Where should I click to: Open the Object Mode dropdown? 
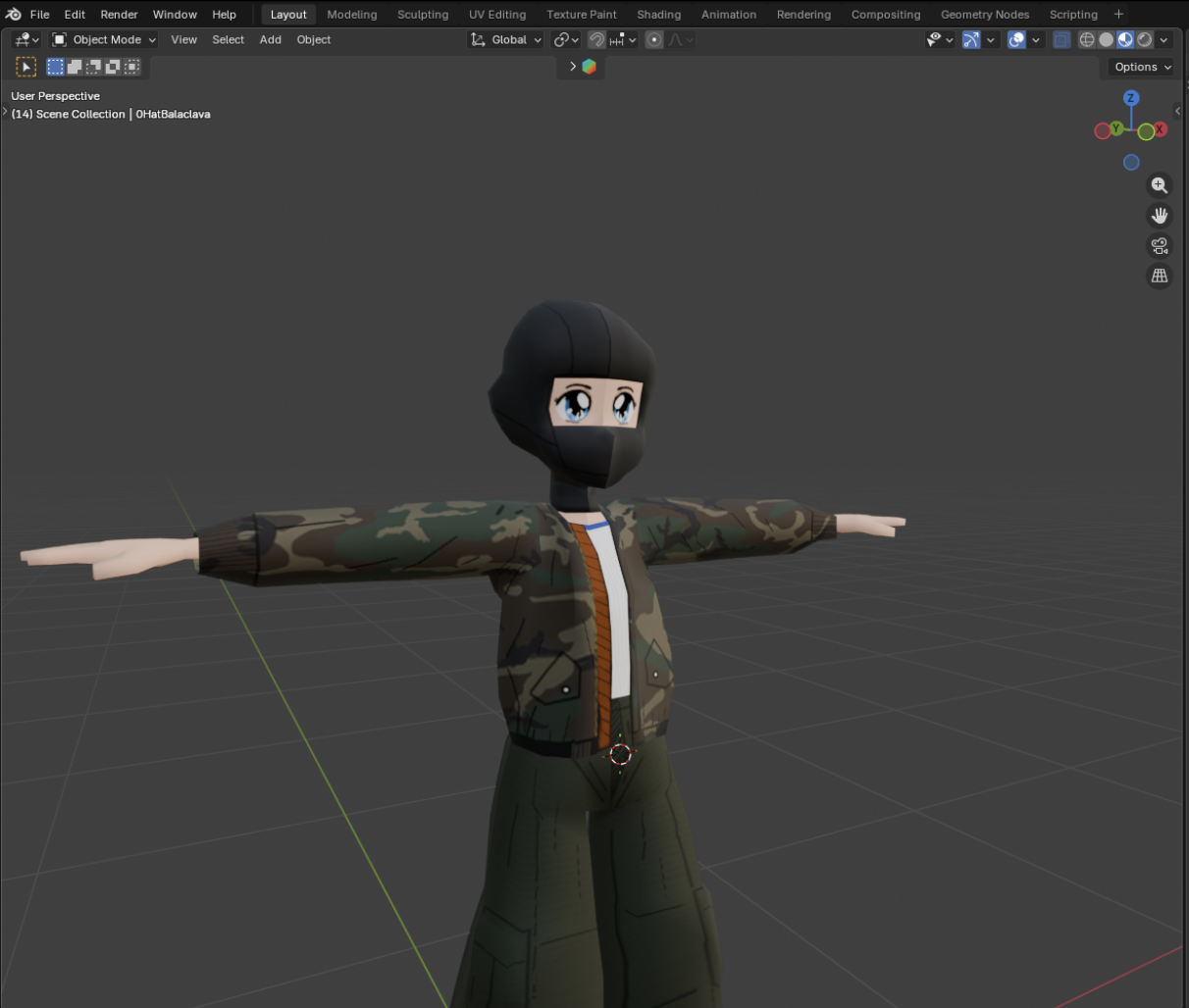pyautogui.click(x=103, y=39)
